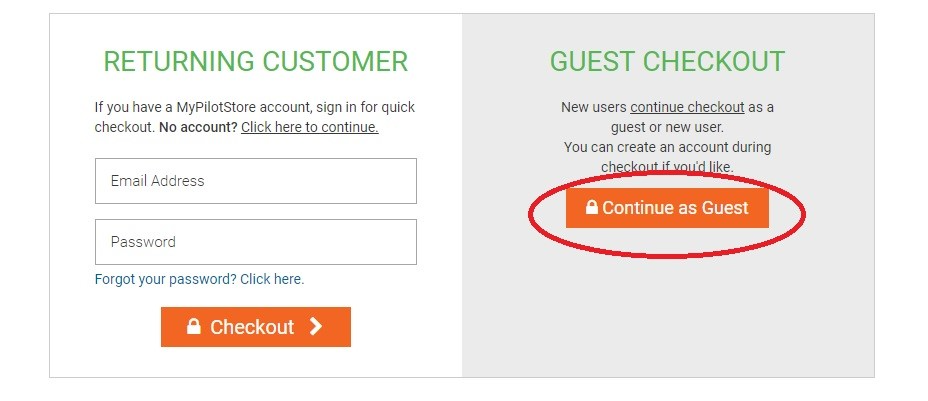Focus the Email Address field
This screenshot has height=401, width=928.
(x=255, y=181)
